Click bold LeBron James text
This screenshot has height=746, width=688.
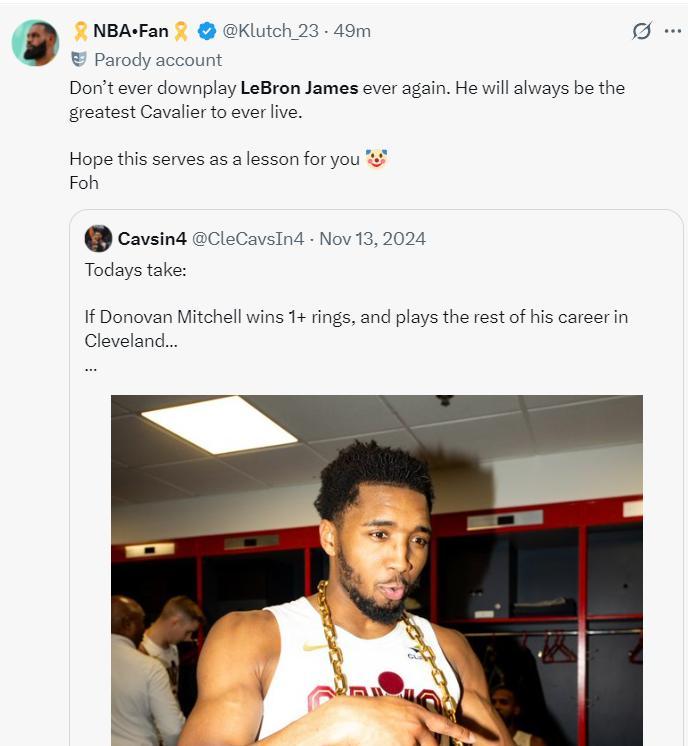(x=299, y=88)
